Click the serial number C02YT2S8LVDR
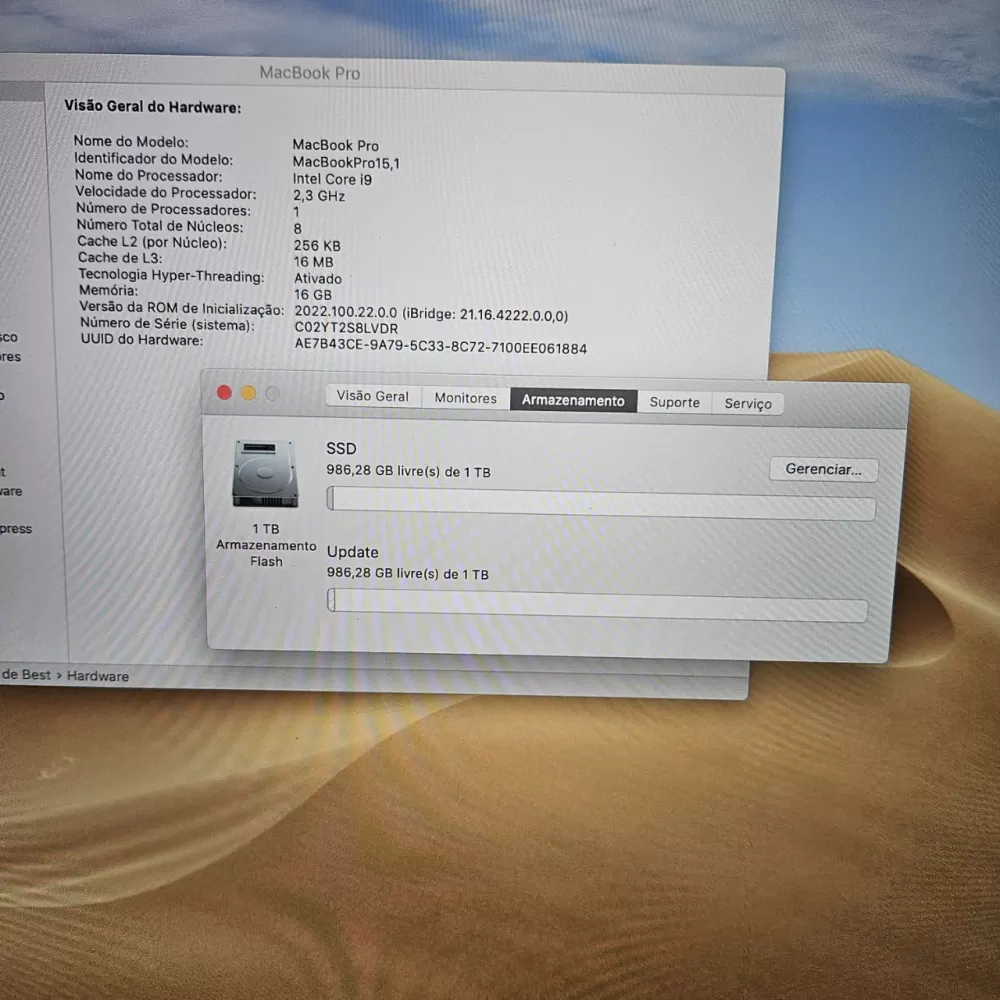 [346, 328]
